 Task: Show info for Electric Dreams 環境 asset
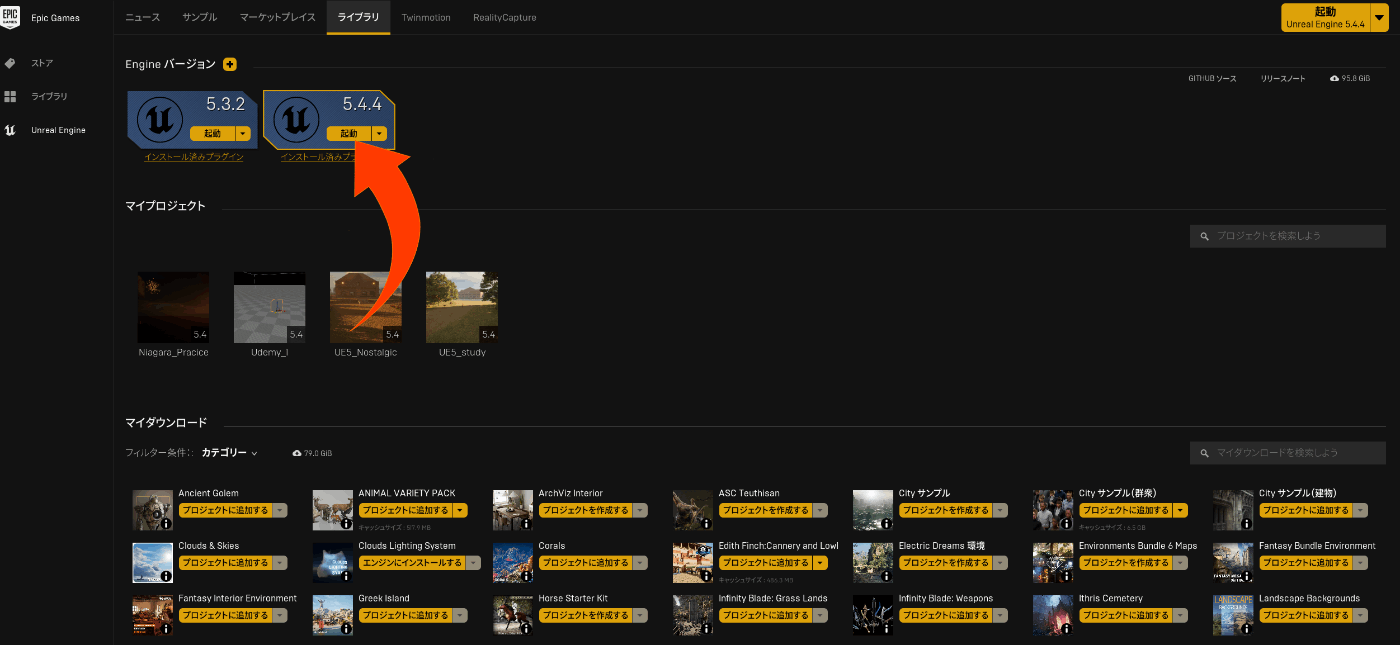pyautogui.click(x=886, y=576)
